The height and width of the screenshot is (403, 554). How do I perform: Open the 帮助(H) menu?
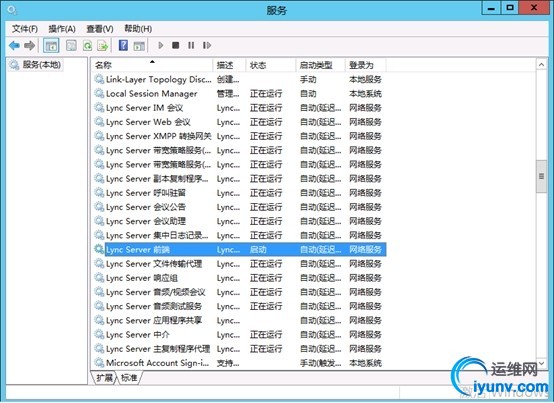tap(138, 29)
